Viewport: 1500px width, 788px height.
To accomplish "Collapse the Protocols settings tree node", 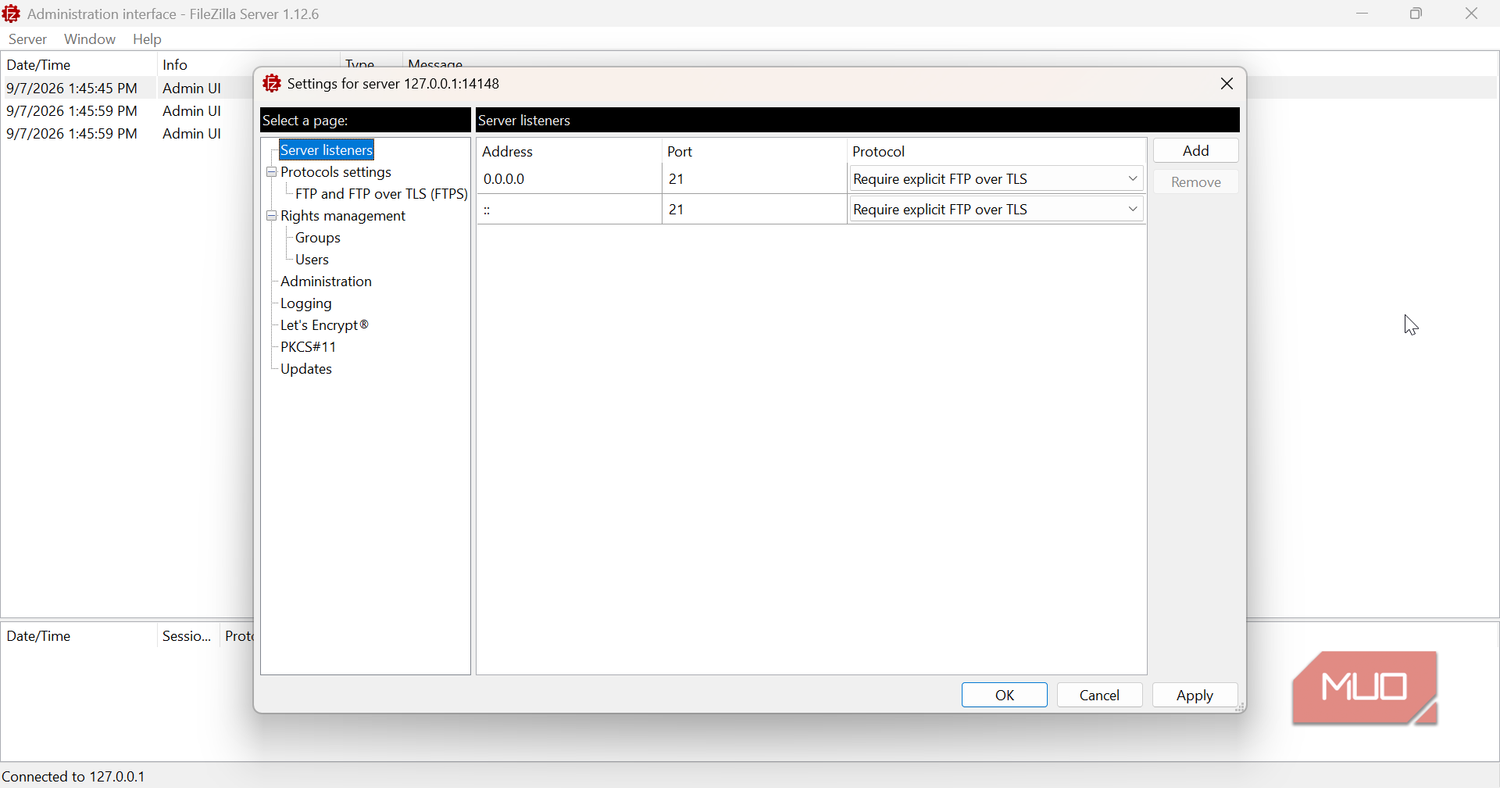I will click(x=271, y=172).
